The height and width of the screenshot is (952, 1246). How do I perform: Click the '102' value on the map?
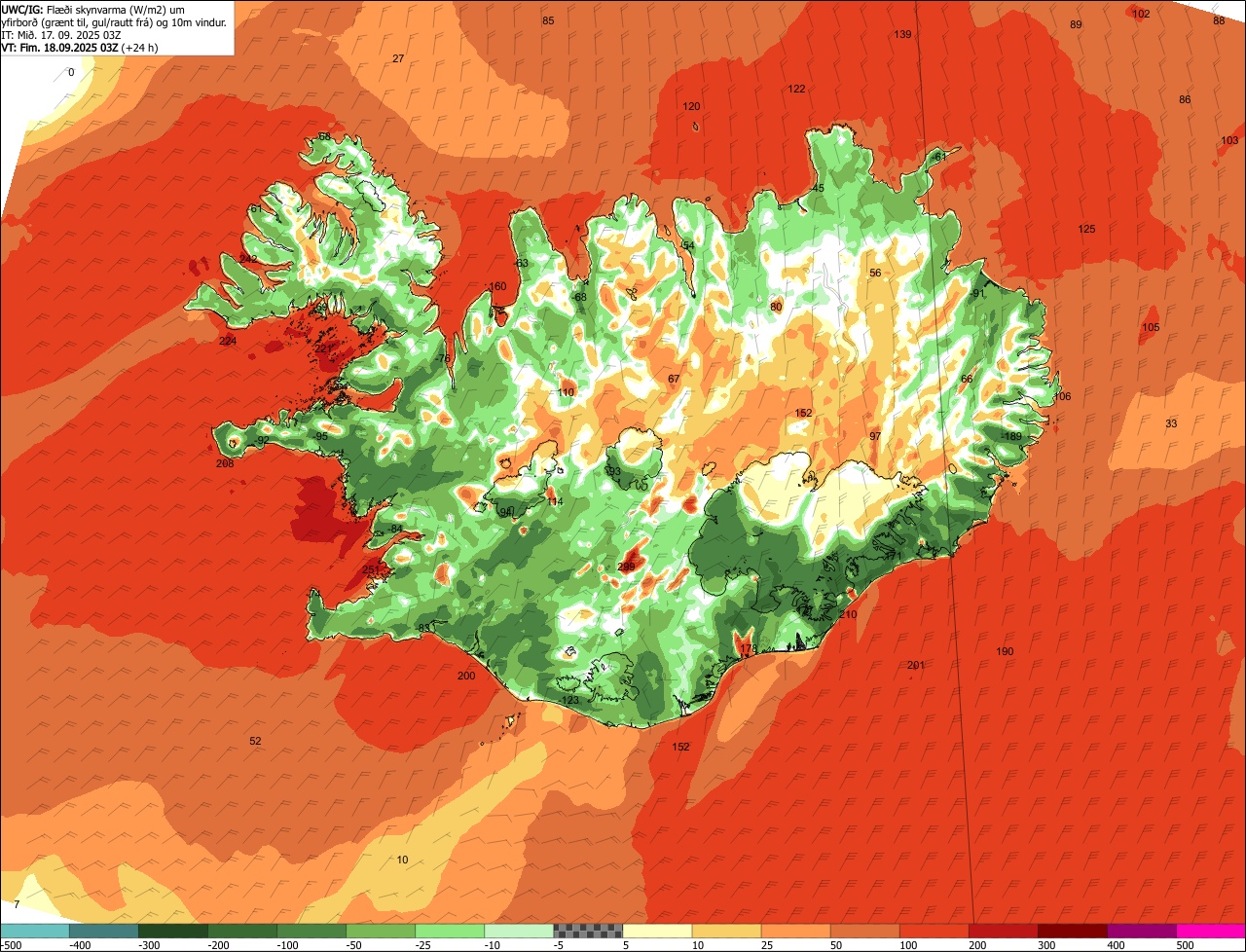coord(1141,14)
